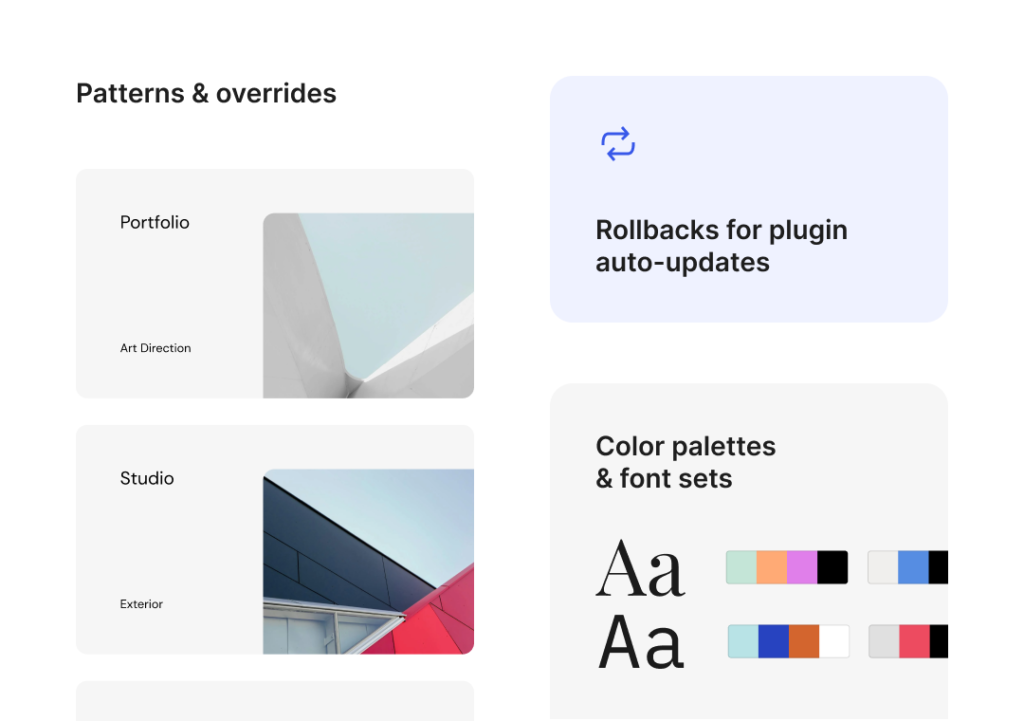This screenshot has width=1024, height=721.
Task: Pick the royal blue swatch in lower palette
Action: (773, 641)
